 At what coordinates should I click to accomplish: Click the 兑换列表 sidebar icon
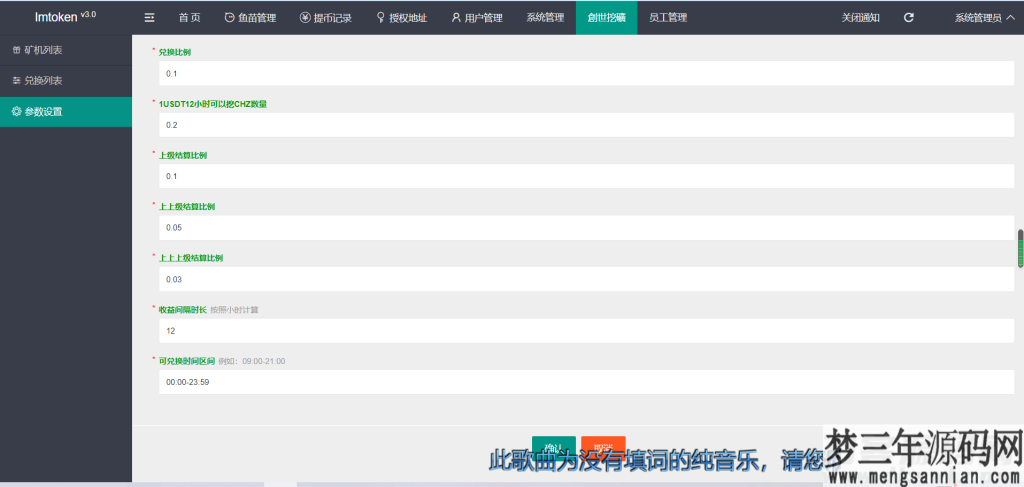17,81
